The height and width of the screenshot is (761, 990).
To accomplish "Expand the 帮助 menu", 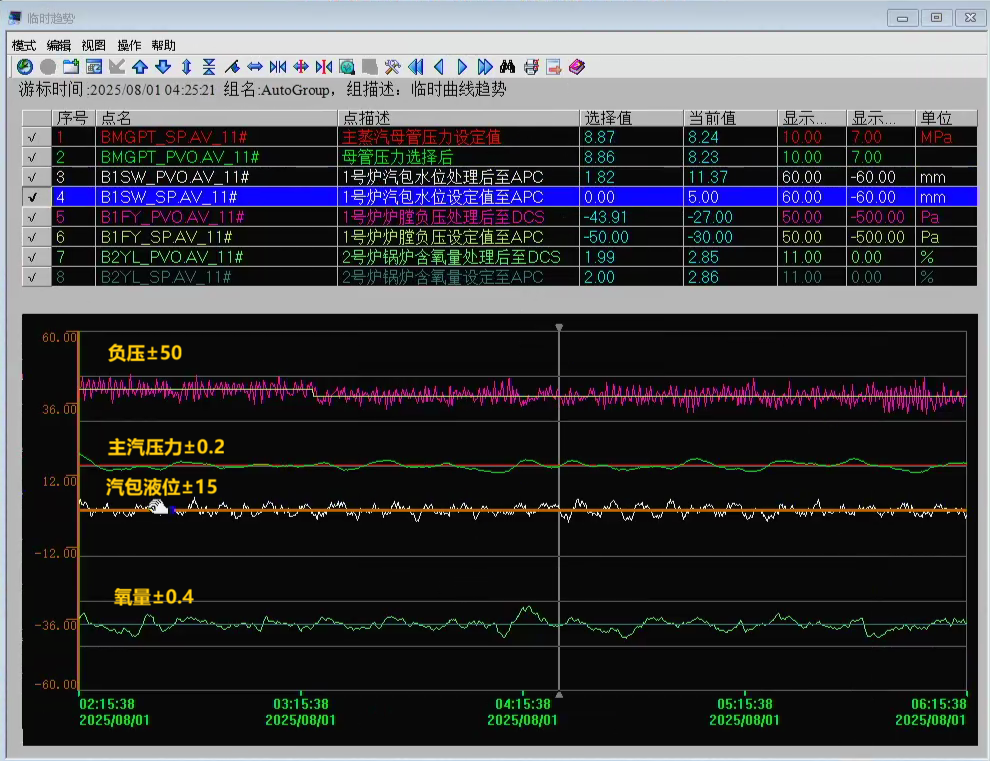I will click(x=164, y=45).
